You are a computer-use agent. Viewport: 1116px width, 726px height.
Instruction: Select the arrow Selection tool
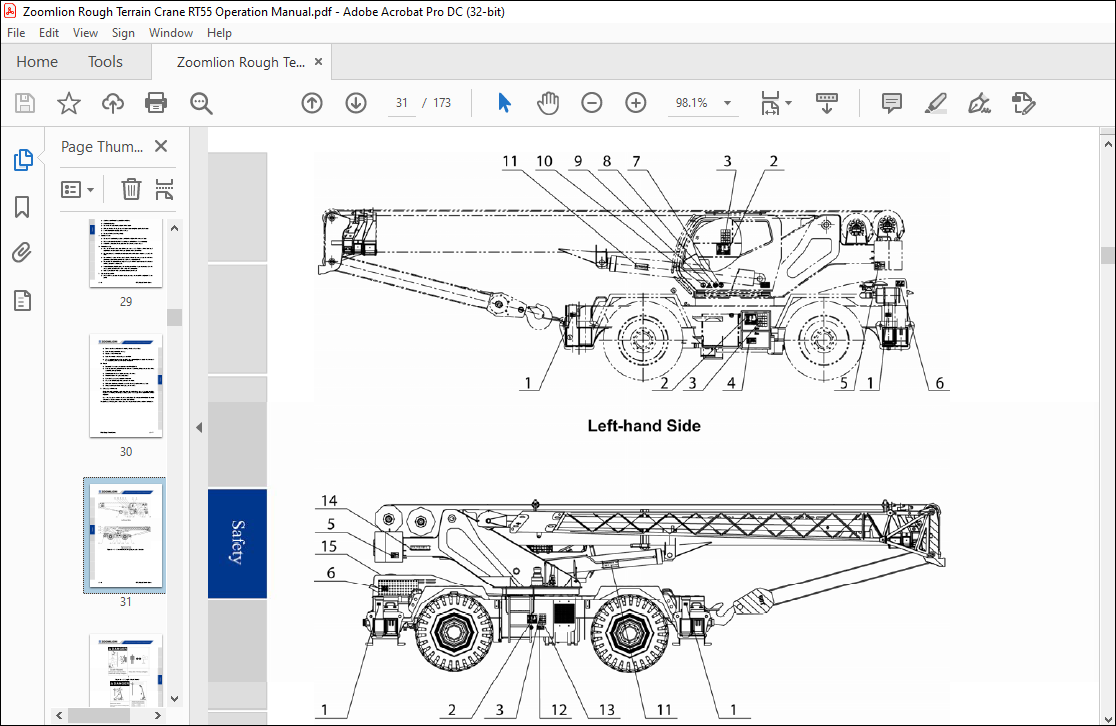pos(505,103)
